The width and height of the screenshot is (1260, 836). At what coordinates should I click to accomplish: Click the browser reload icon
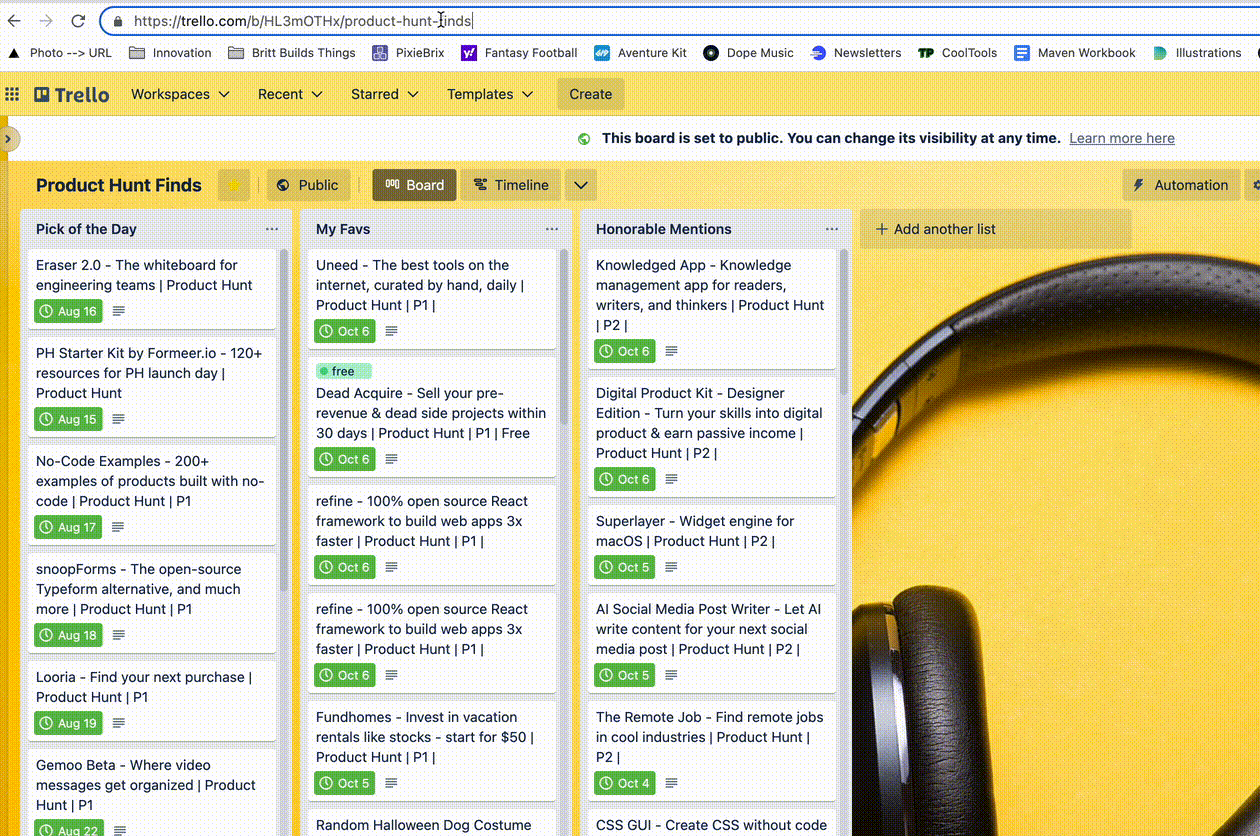click(x=78, y=20)
